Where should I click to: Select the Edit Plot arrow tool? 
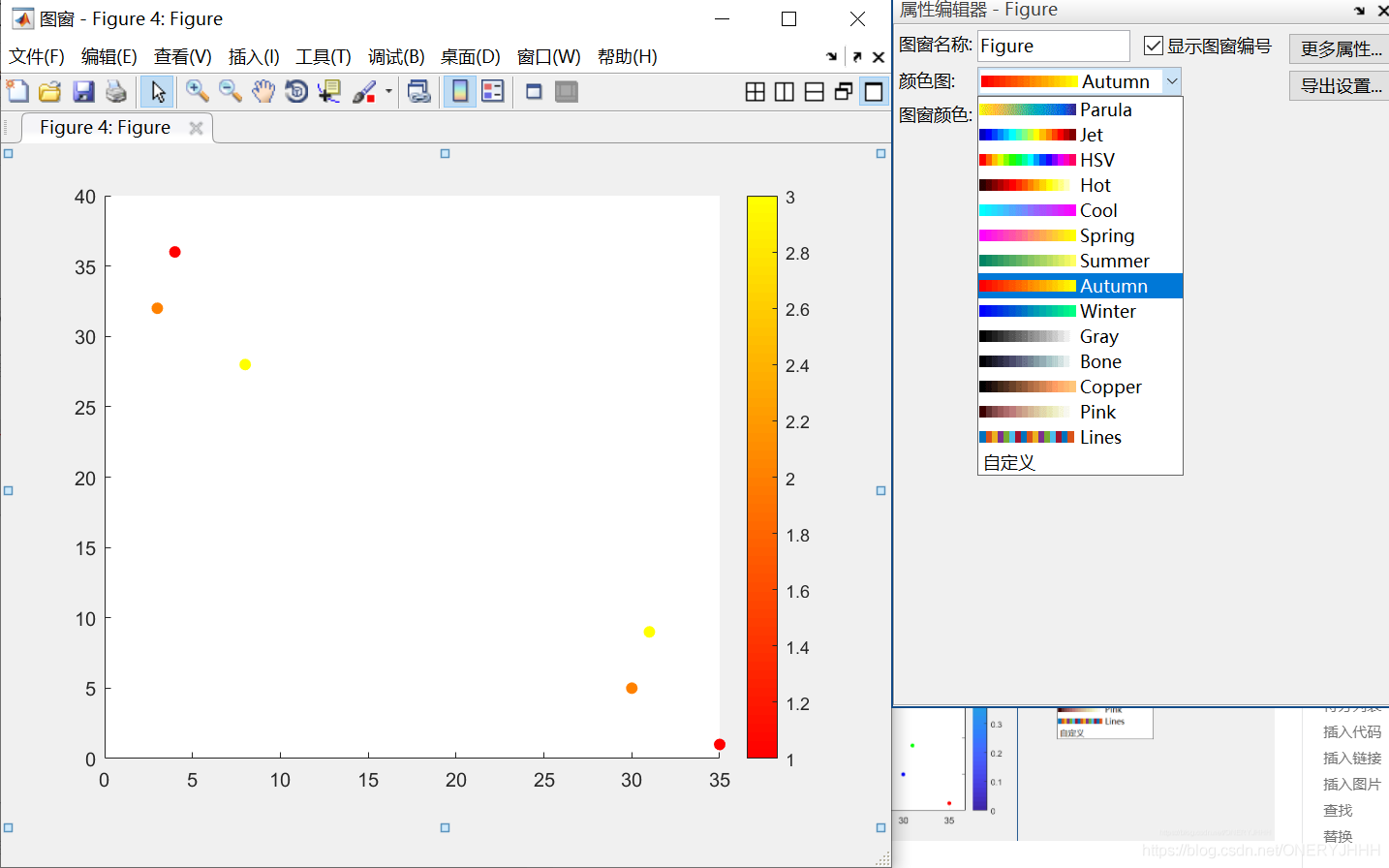point(158,92)
